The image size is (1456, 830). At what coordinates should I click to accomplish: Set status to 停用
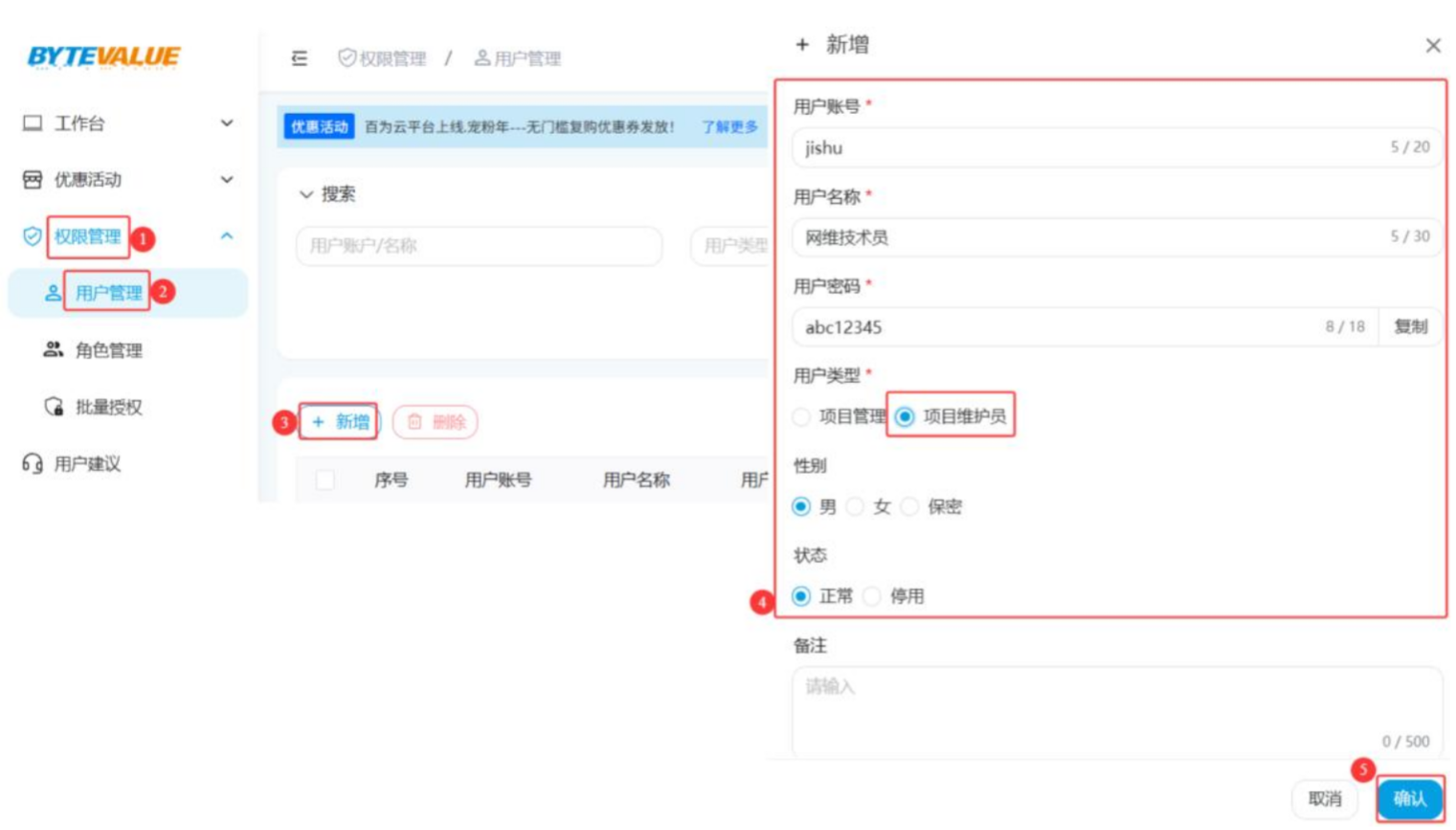click(872, 596)
